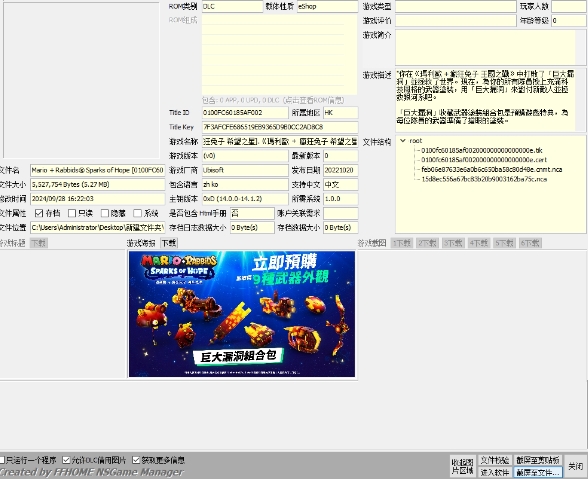Screen dimensions: 588x479
Task: Toggle the 存档 file attribute checkbox
Action: (39, 213)
